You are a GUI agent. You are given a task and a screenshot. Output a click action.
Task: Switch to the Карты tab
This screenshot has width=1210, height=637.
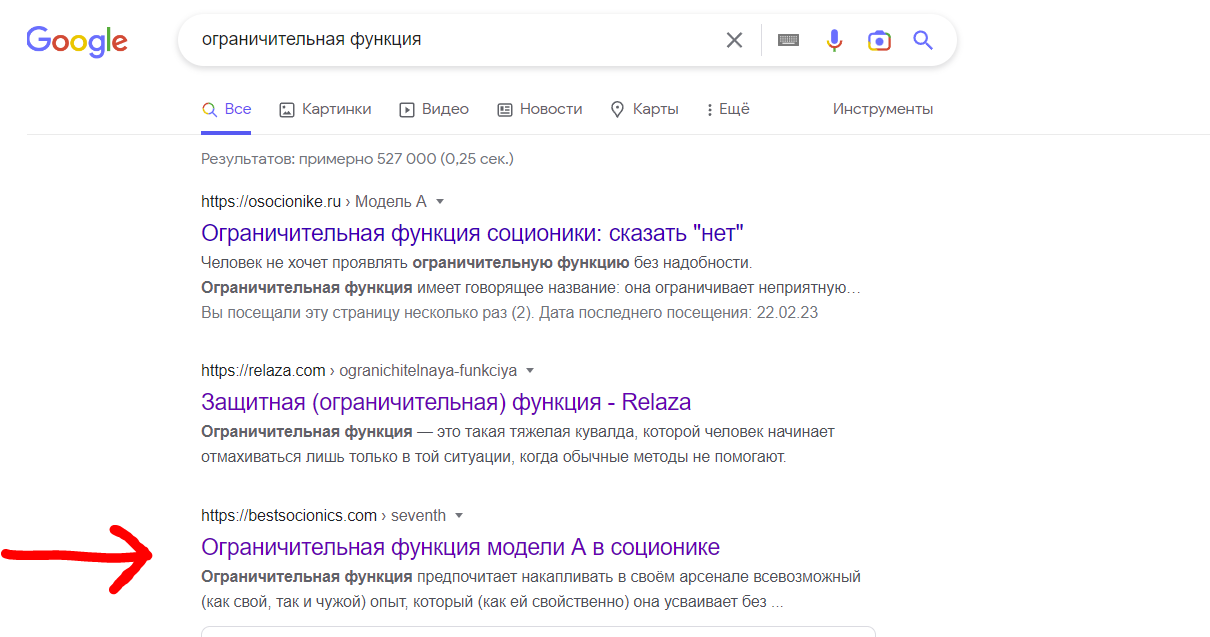(645, 109)
